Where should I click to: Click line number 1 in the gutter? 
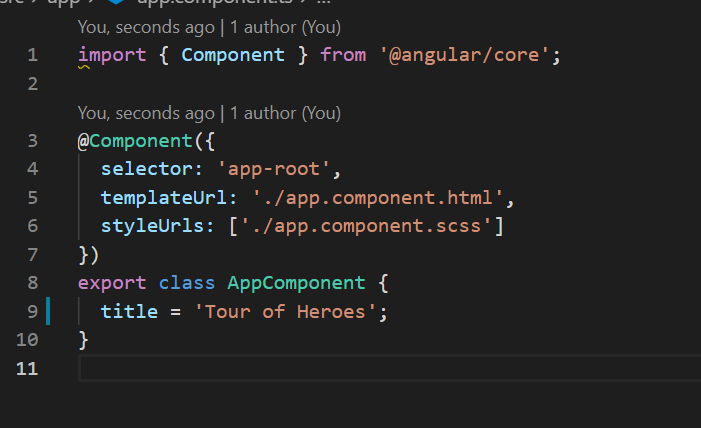33,55
